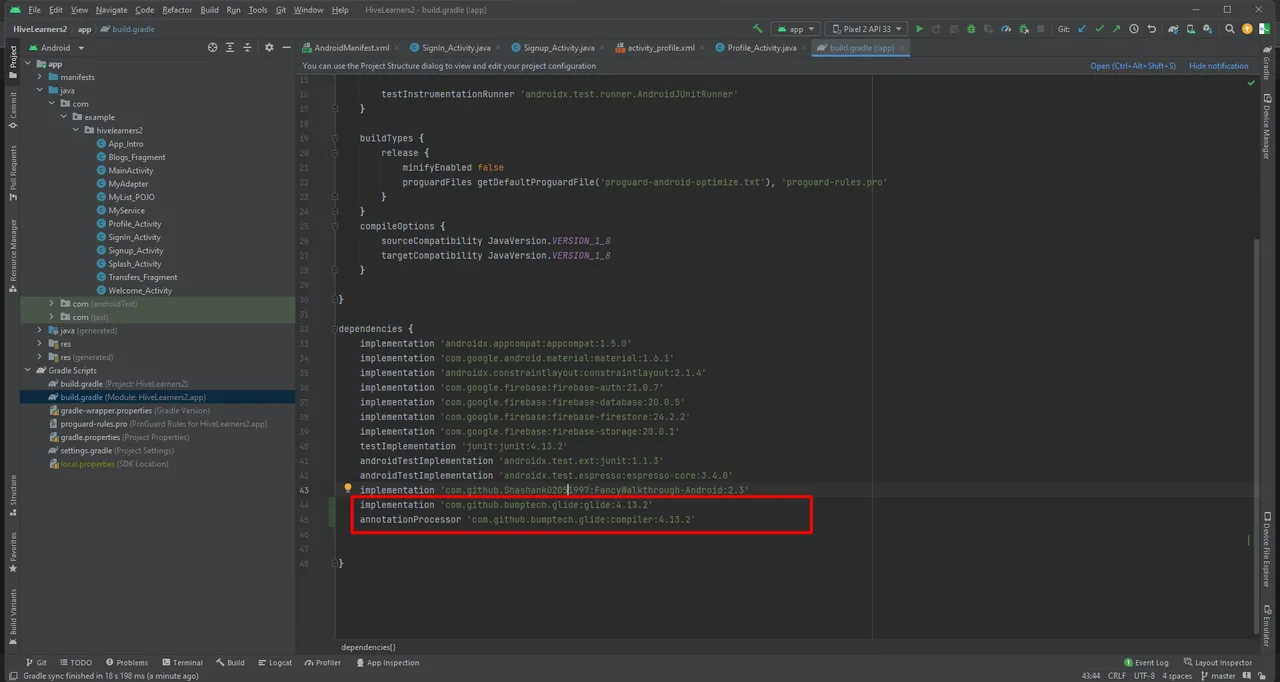
Task: Close the build.gradle (:app) tab
Action: point(903,47)
